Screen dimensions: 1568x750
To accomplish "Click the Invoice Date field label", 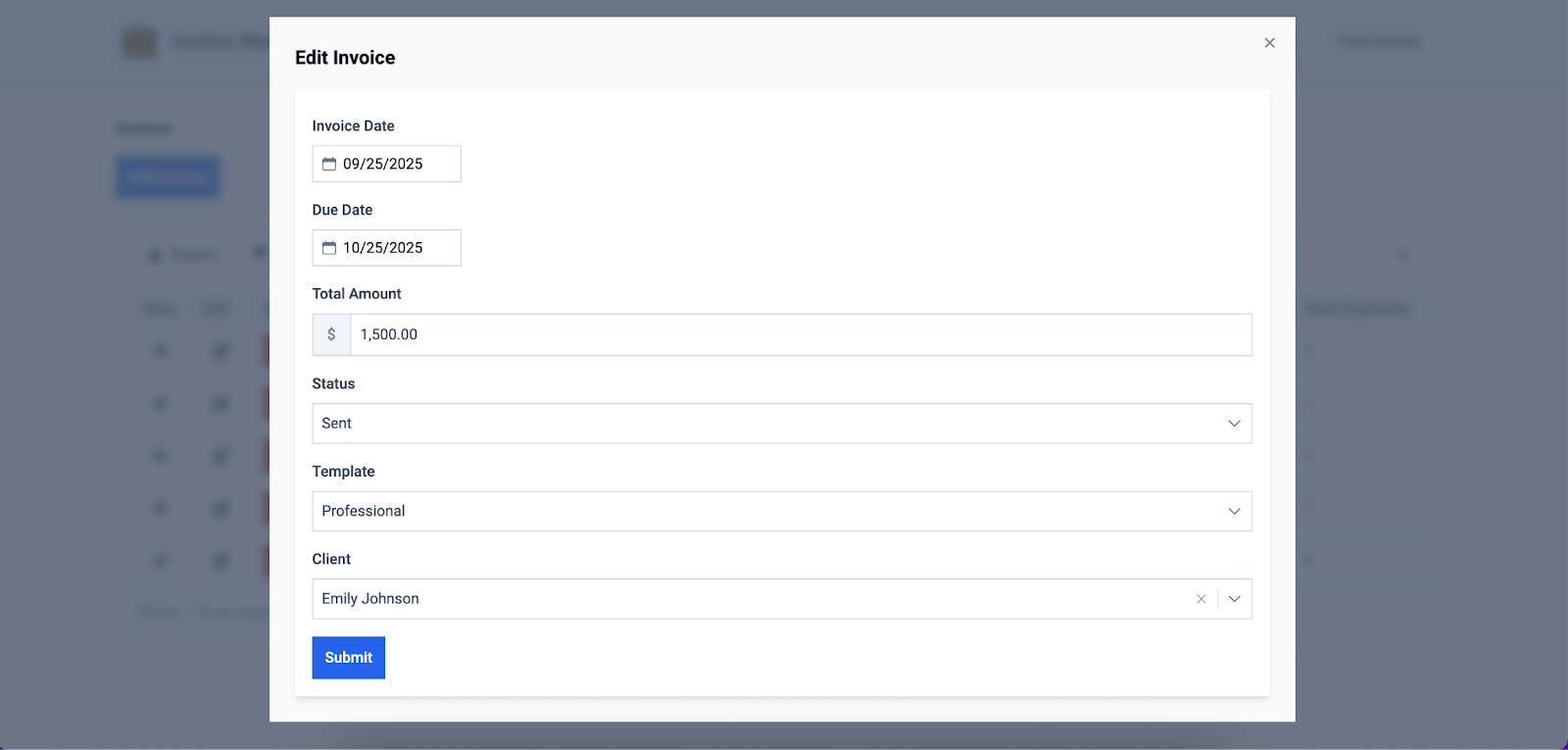I will pos(353,126).
